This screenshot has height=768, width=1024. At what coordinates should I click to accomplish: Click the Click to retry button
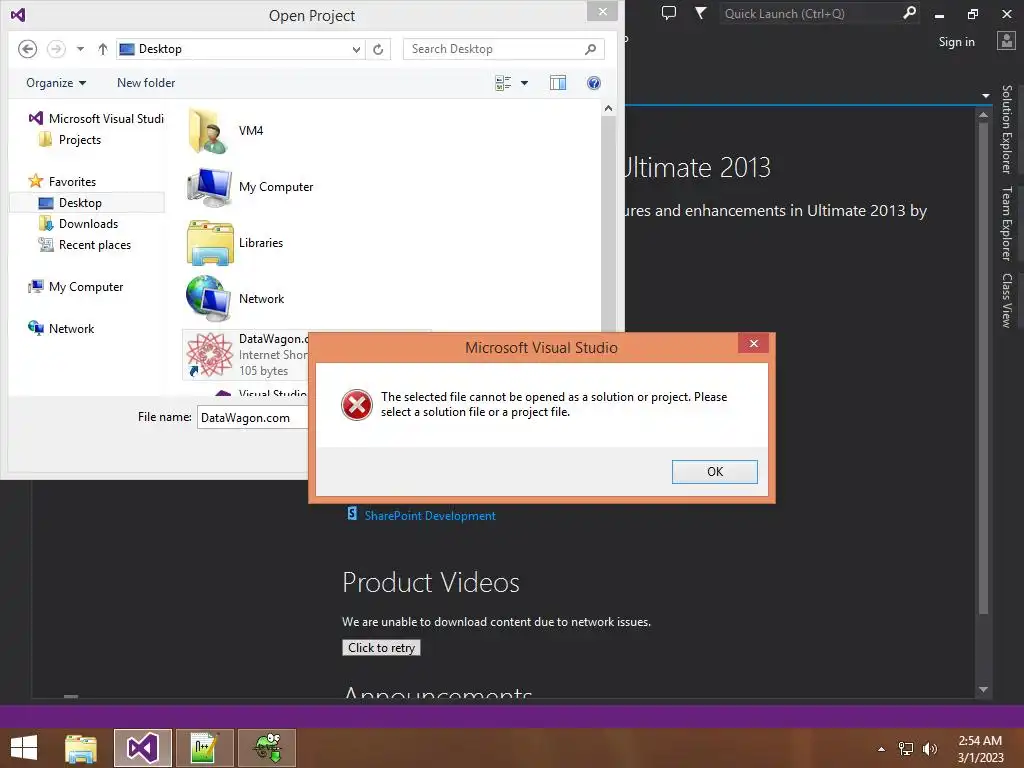coord(381,648)
